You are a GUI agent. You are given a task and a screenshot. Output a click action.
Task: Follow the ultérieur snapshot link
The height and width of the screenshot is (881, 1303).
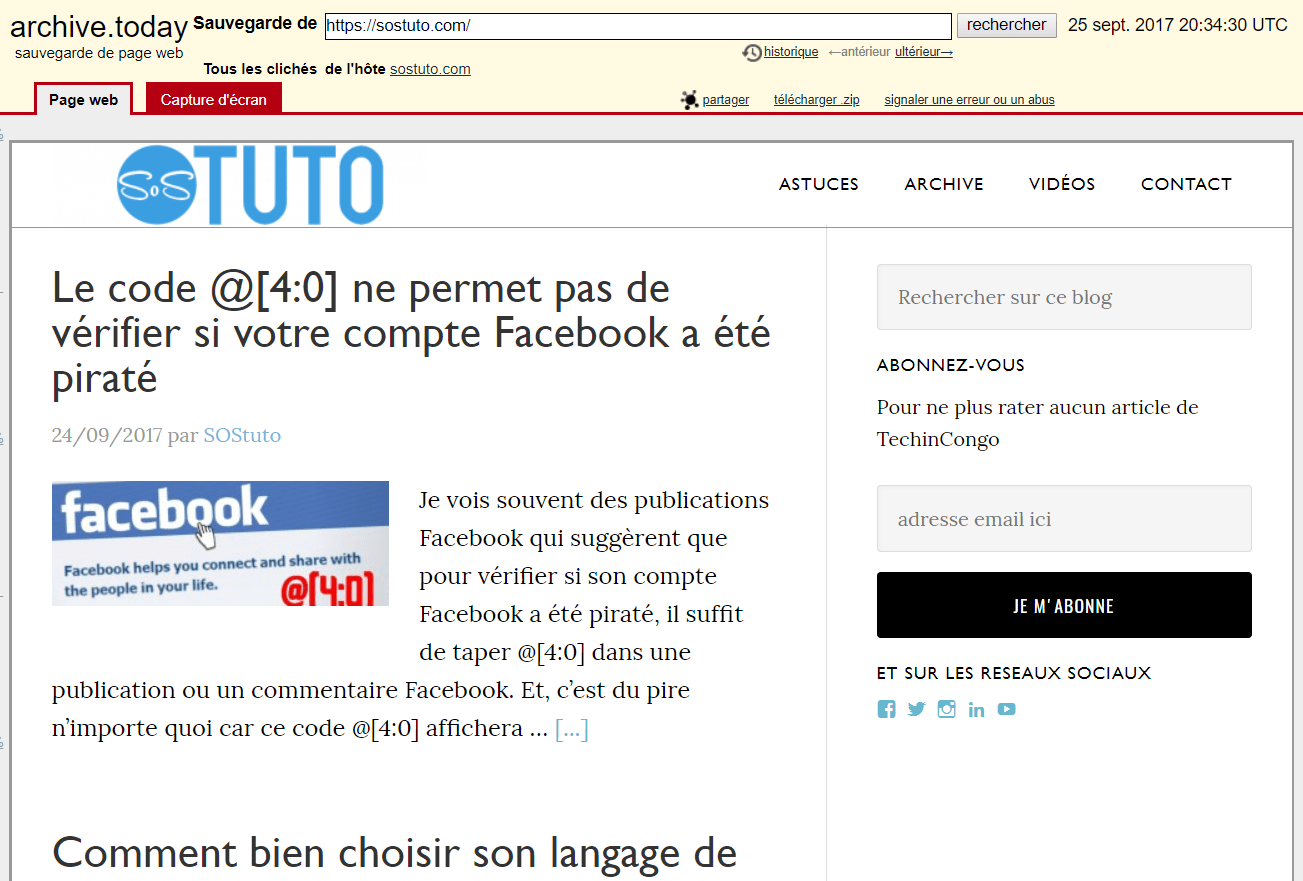pos(922,52)
